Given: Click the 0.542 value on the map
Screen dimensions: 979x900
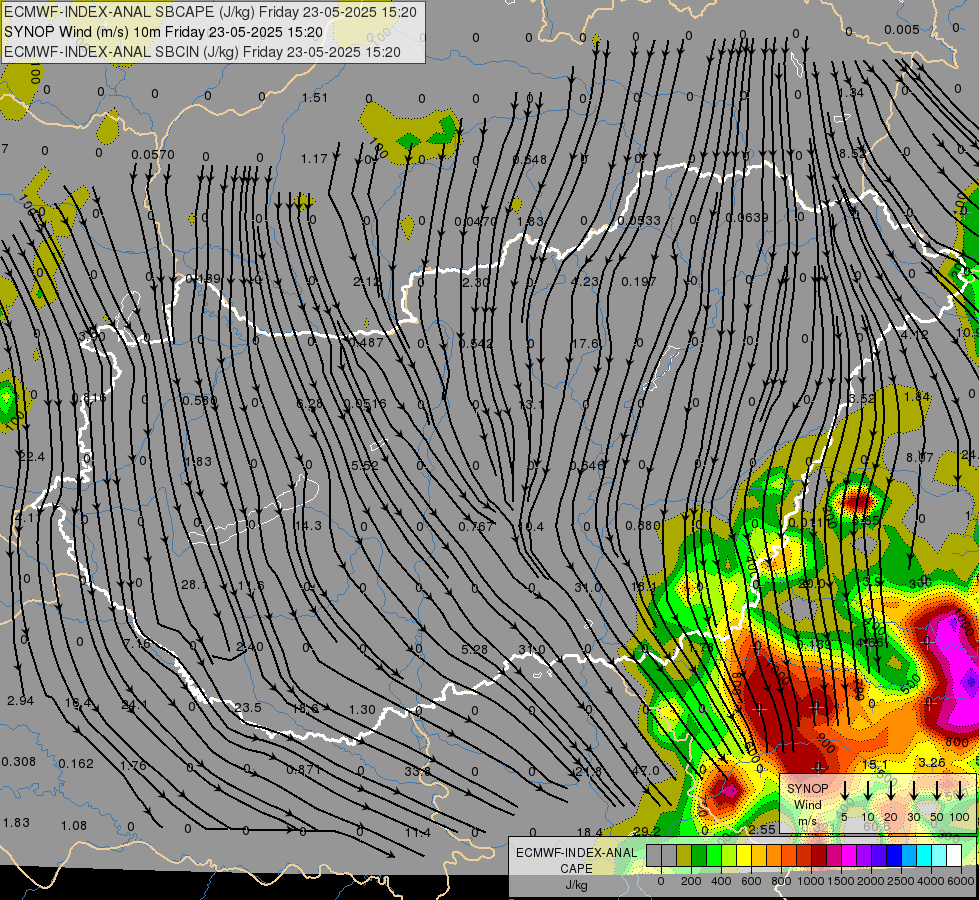Looking at the screenshot, I should coord(476,344).
